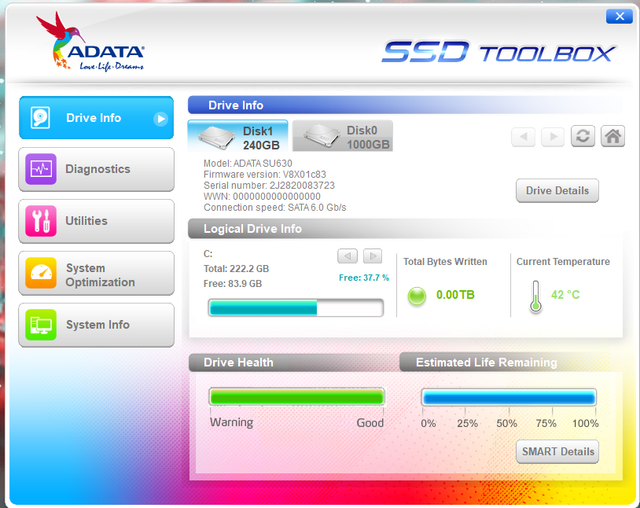Click the Diagnostics heartbeat monitor icon
The image size is (640, 508).
(x=41, y=169)
